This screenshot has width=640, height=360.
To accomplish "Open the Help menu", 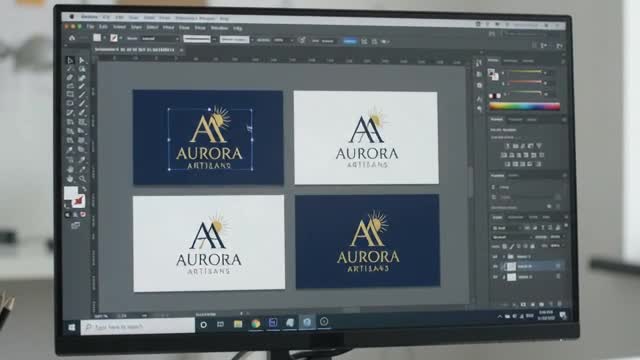I will 238,29.
